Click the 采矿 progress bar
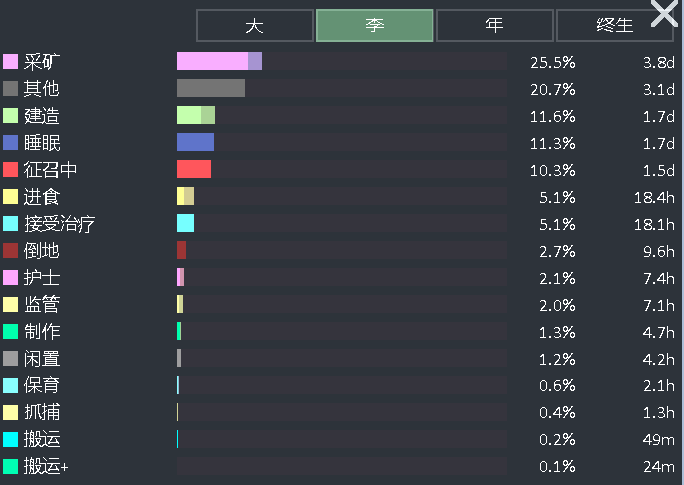 pyautogui.click(x=342, y=61)
